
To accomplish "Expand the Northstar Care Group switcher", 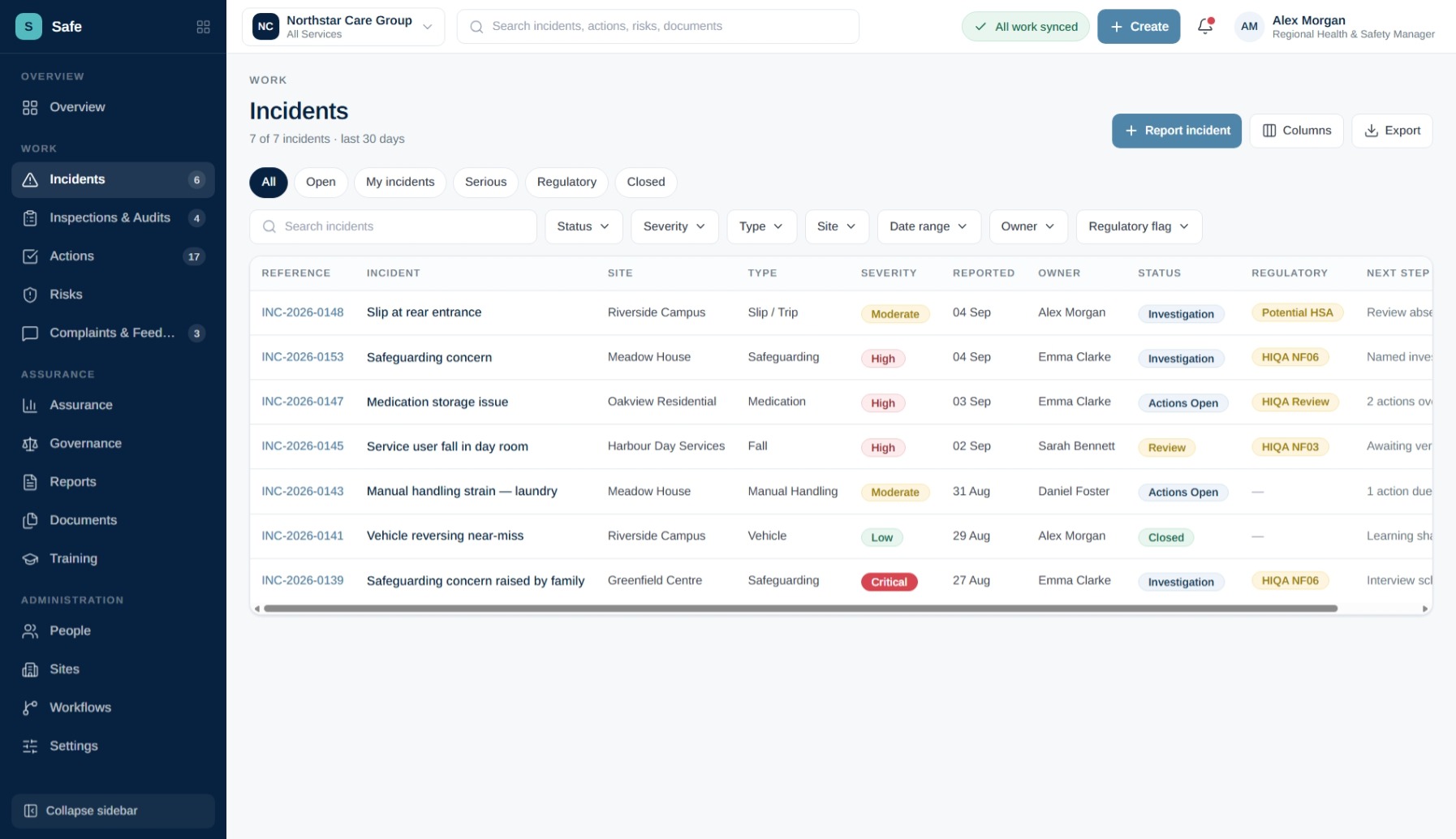I will point(343,27).
